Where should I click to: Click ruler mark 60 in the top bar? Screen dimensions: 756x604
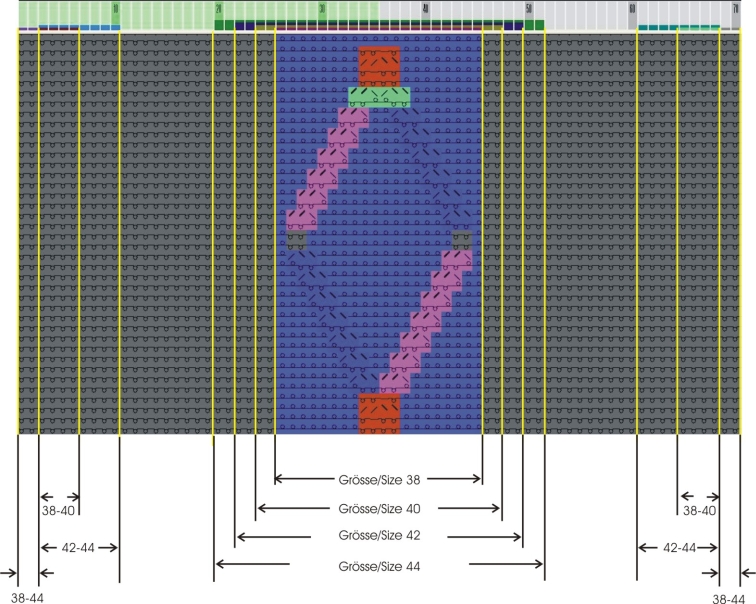point(632,8)
